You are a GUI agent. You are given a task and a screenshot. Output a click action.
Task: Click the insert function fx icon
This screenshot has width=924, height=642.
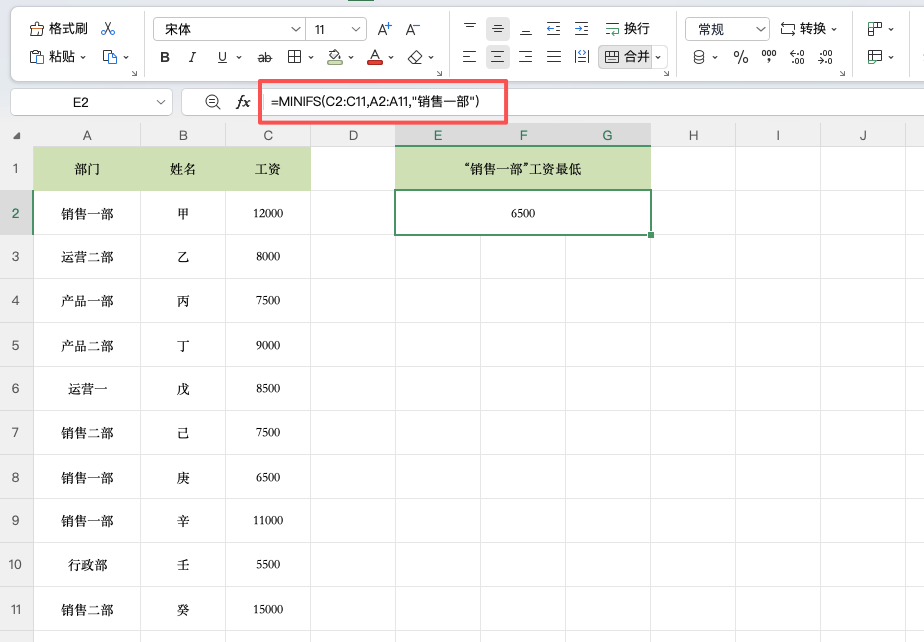[x=243, y=102]
